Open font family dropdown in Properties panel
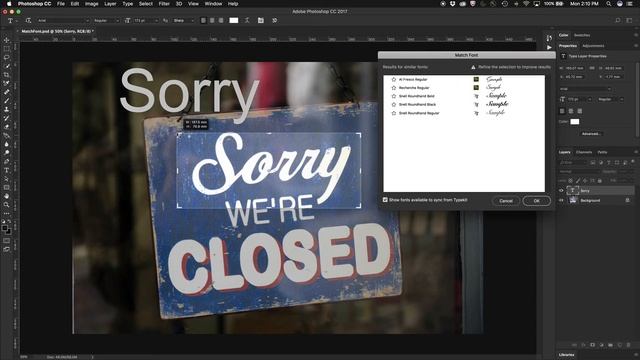 click(x=585, y=89)
